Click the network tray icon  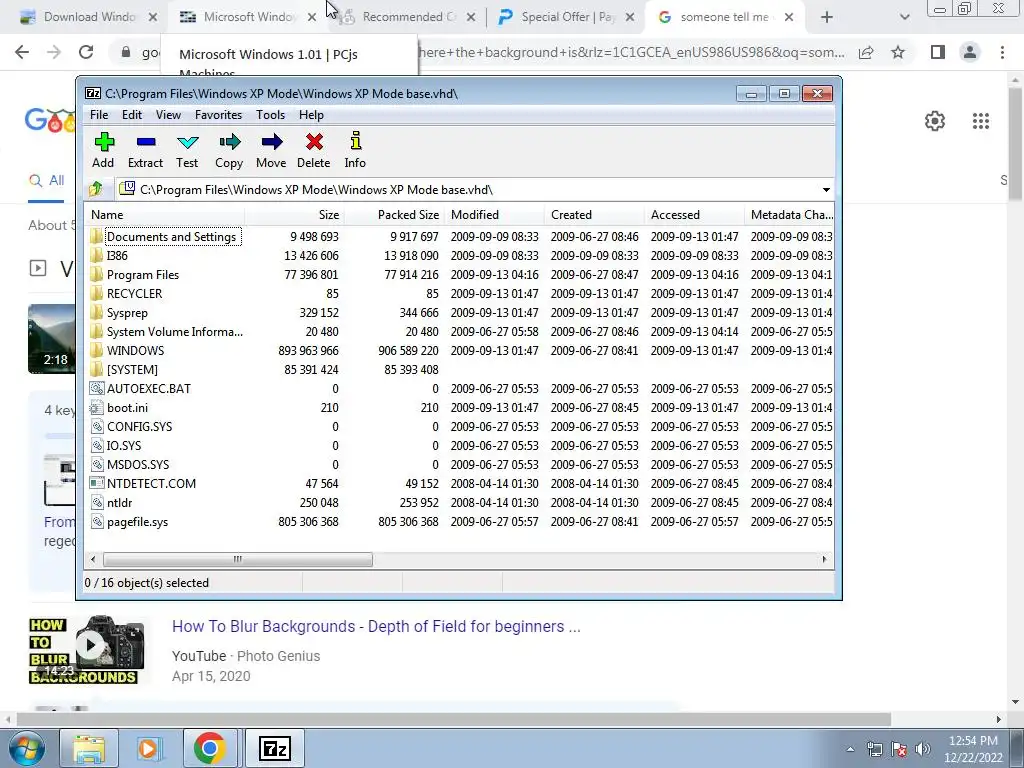tap(874, 749)
